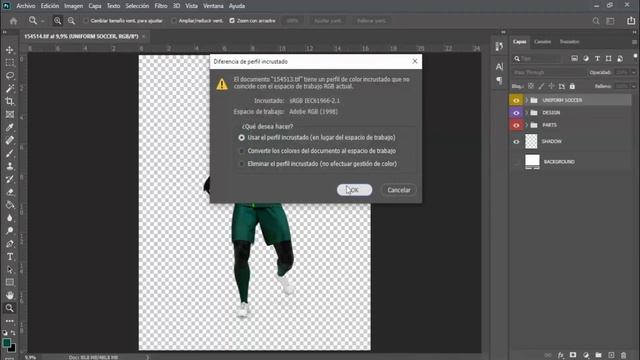Screen dimensions: 640x360
Task: Select the Paint Bucket tool
Action: 9,205
